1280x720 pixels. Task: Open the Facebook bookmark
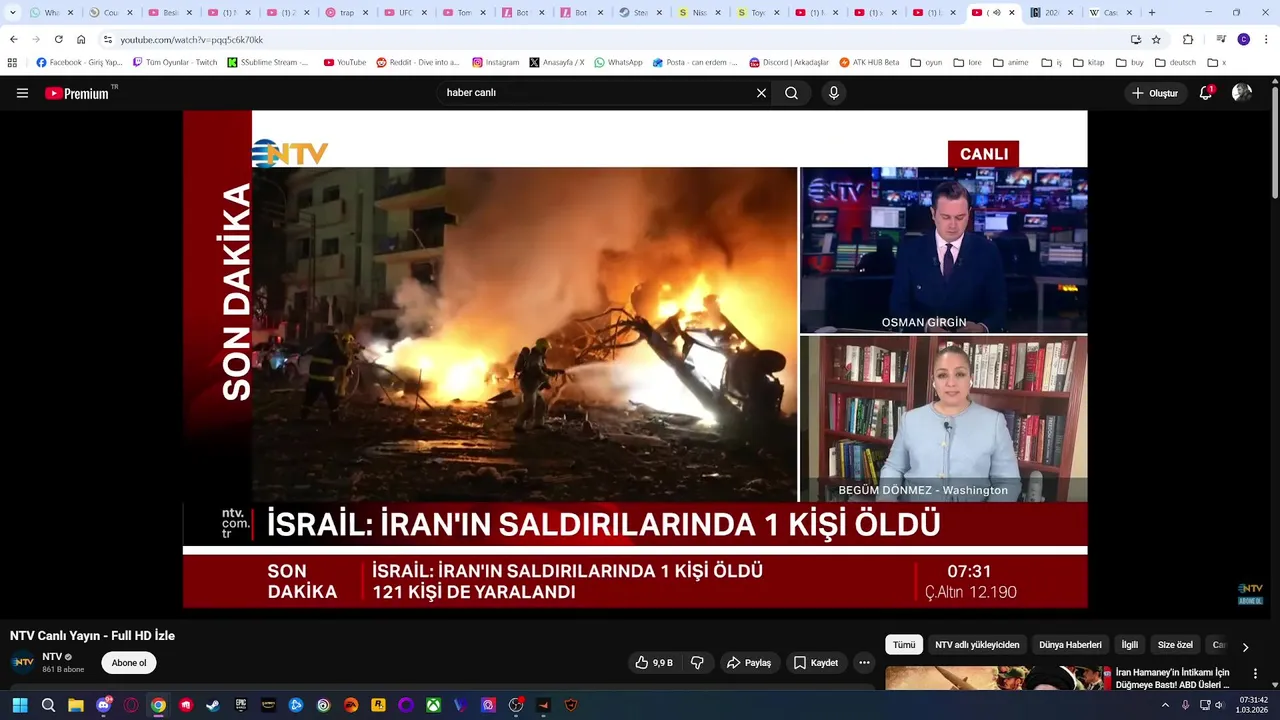[x=79, y=62]
